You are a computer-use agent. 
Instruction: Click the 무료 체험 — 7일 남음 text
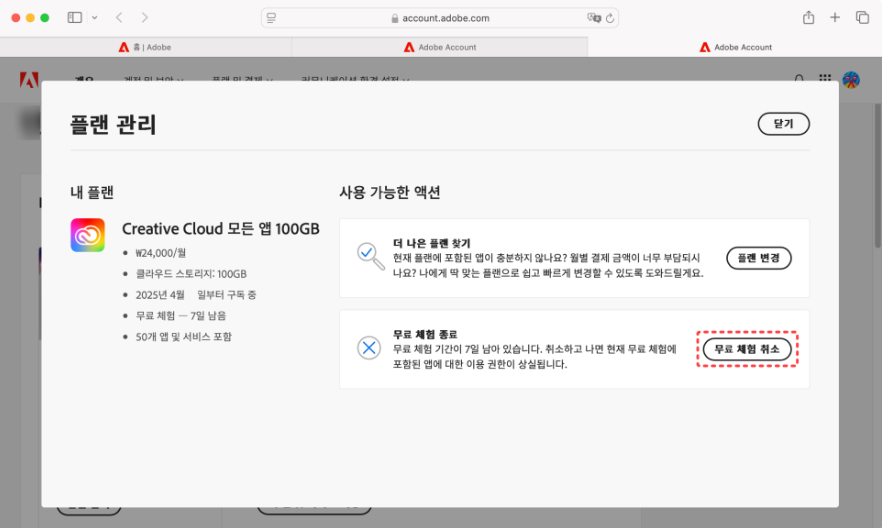[181, 315]
